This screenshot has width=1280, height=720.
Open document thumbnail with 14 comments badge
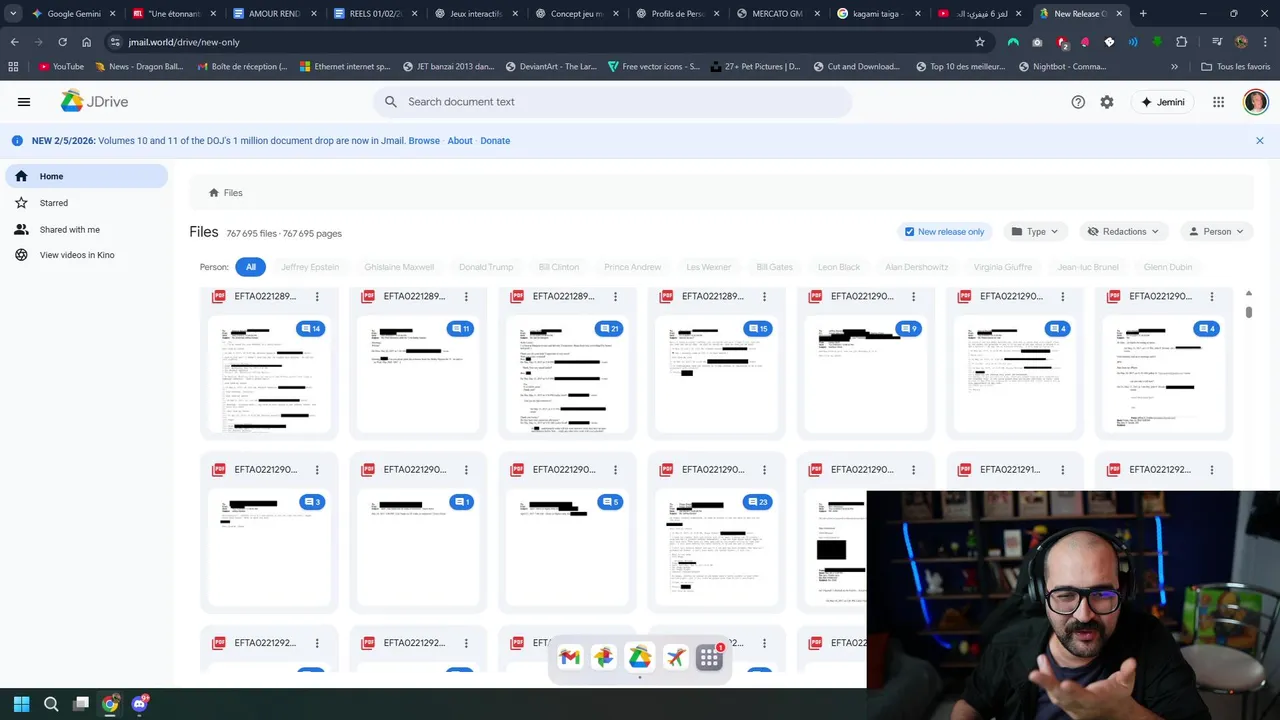tap(269, 375)
